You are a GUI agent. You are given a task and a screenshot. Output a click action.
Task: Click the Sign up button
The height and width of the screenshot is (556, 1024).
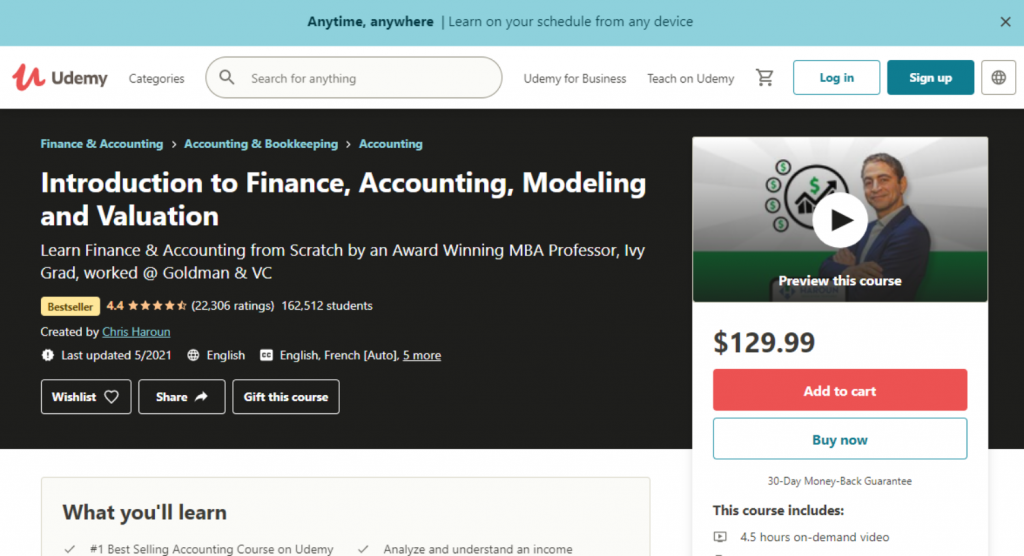(x=930, y=77)
